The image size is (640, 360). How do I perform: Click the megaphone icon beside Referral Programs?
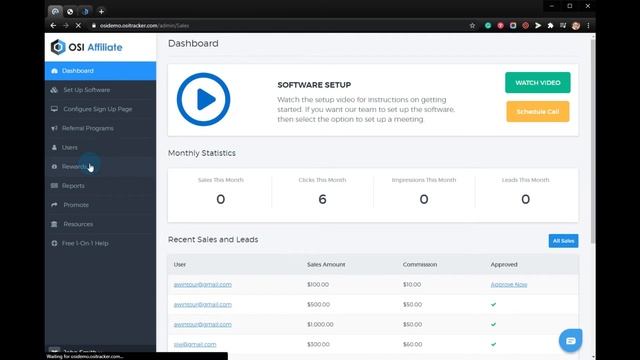pyautogui.click(x=54, y=129)
